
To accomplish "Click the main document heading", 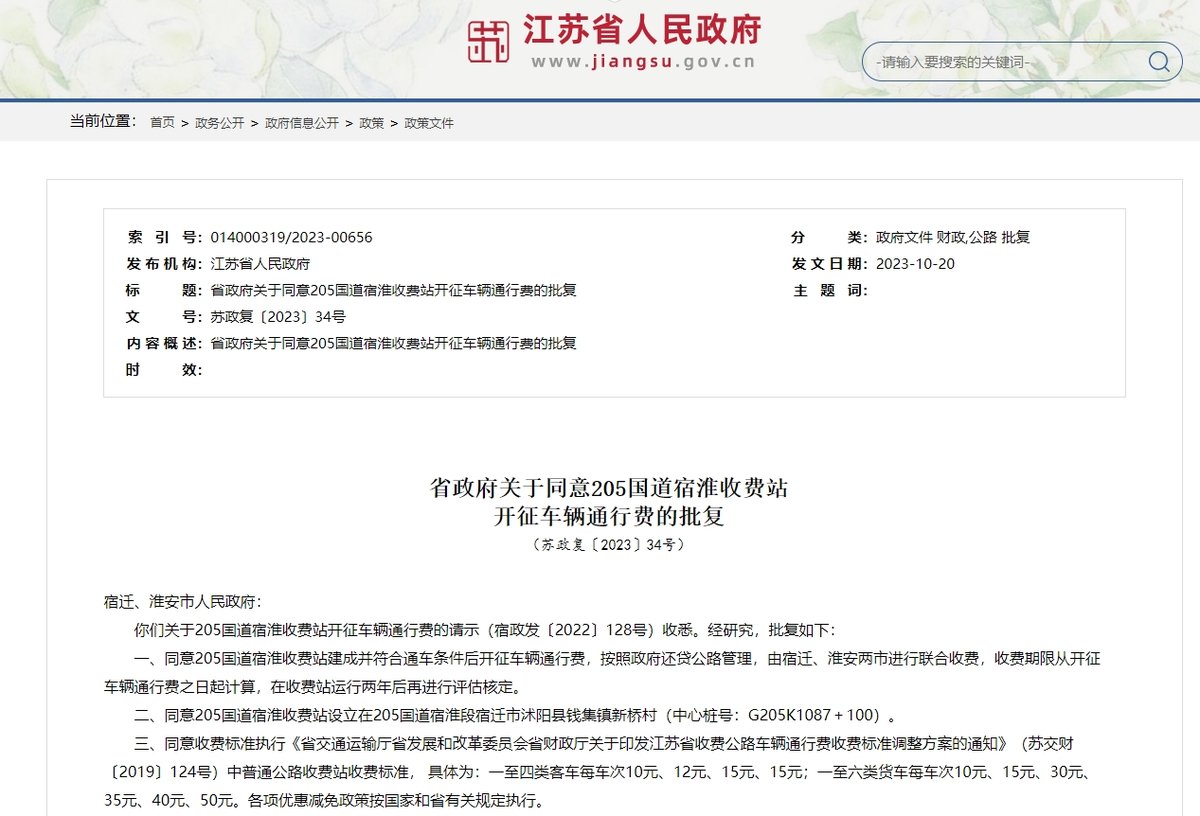I will 609,502.
